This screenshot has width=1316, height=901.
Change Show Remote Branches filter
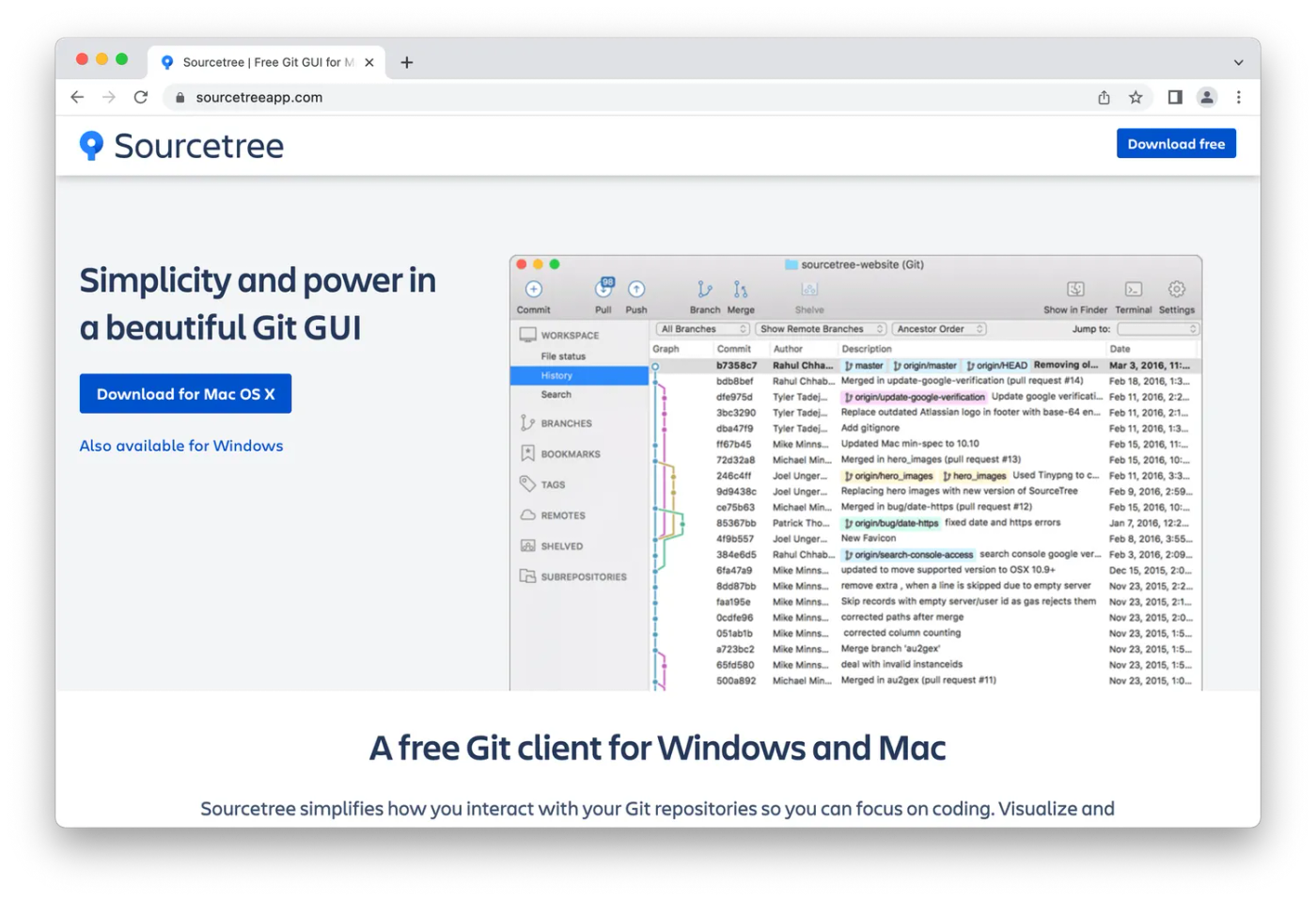tap(820, 328)
